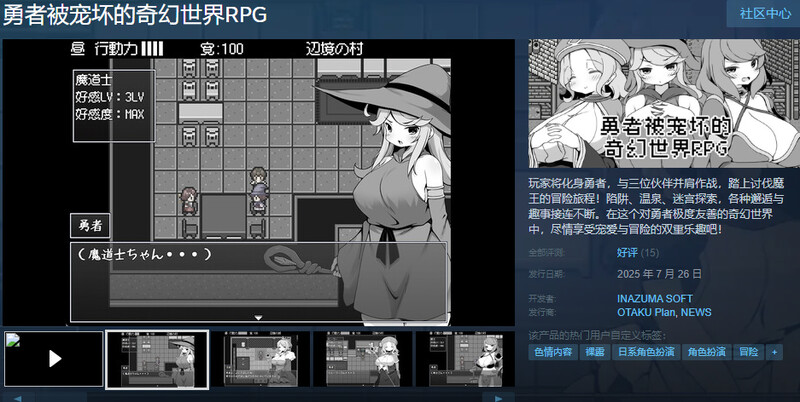Open publisher NEWS link

click(x=696, y=312)
